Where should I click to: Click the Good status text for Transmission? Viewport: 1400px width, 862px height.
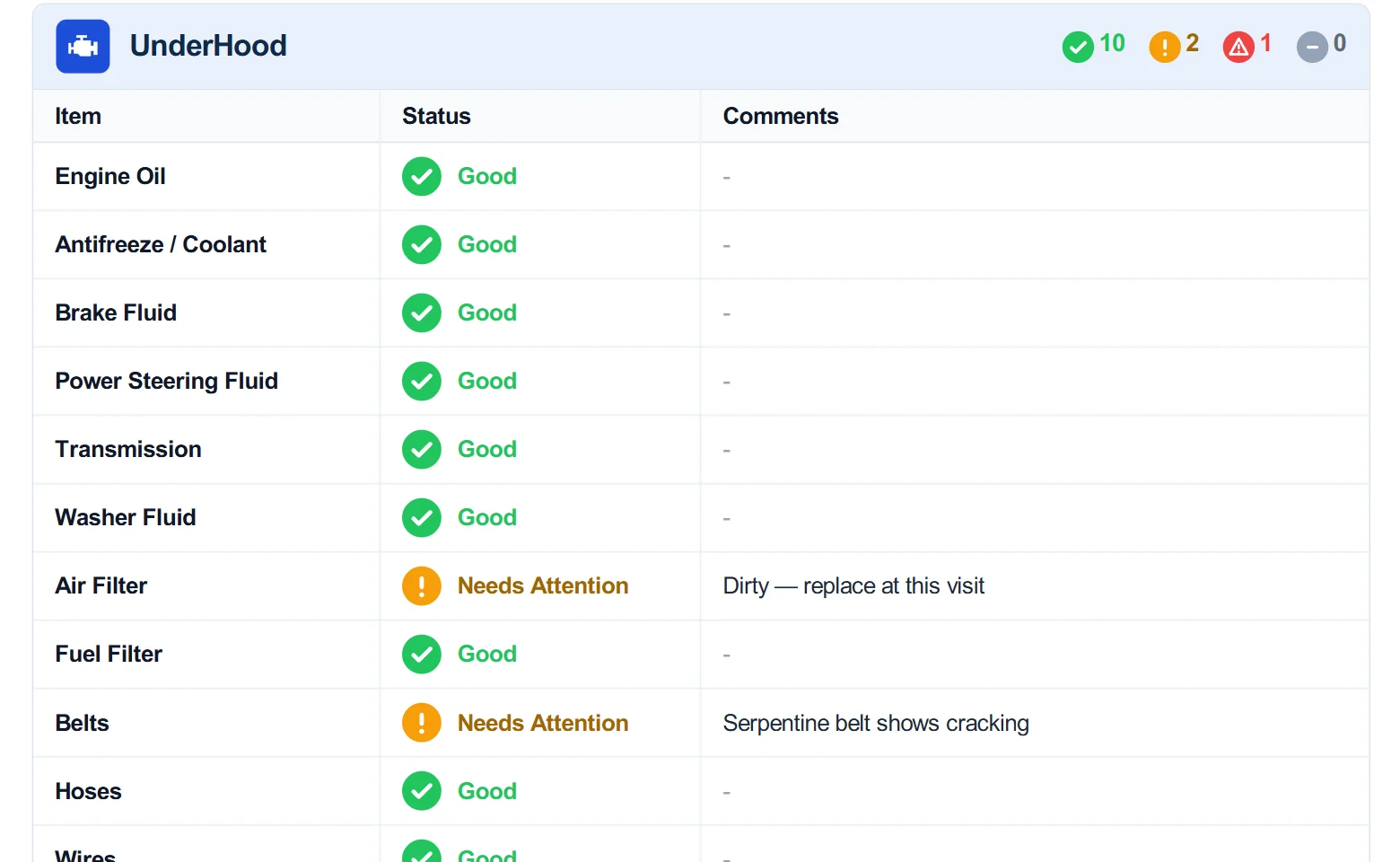[487, 449]
